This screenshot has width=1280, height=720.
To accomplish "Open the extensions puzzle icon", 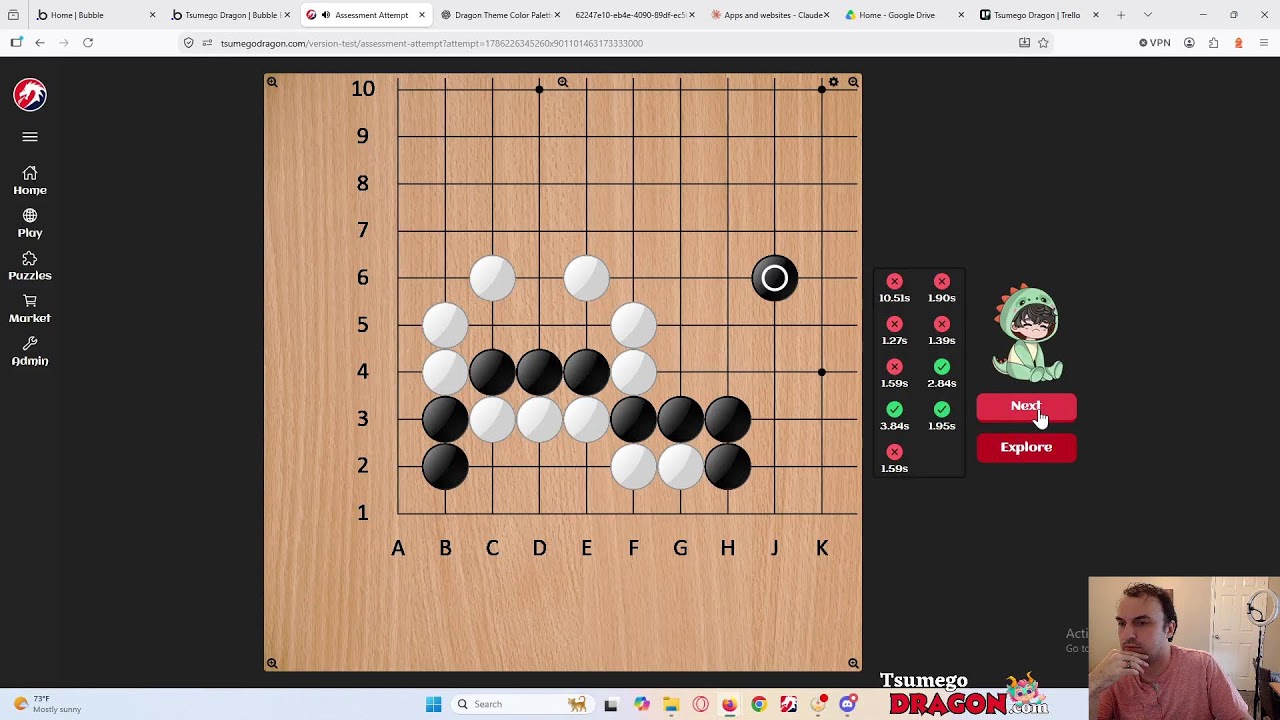I will point(1213,43).
